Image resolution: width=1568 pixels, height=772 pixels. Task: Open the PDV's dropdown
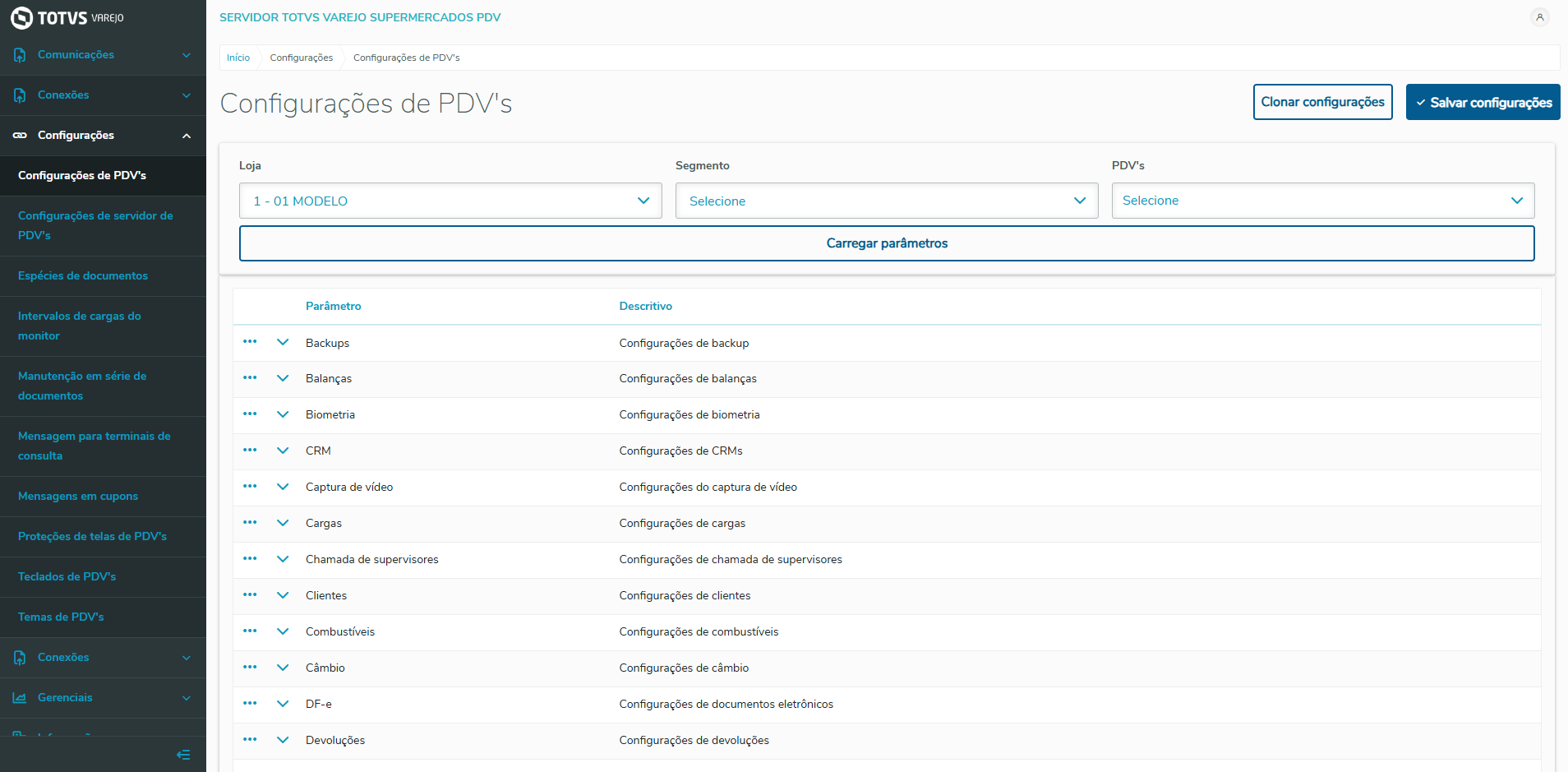click(x=1323, y=201)
